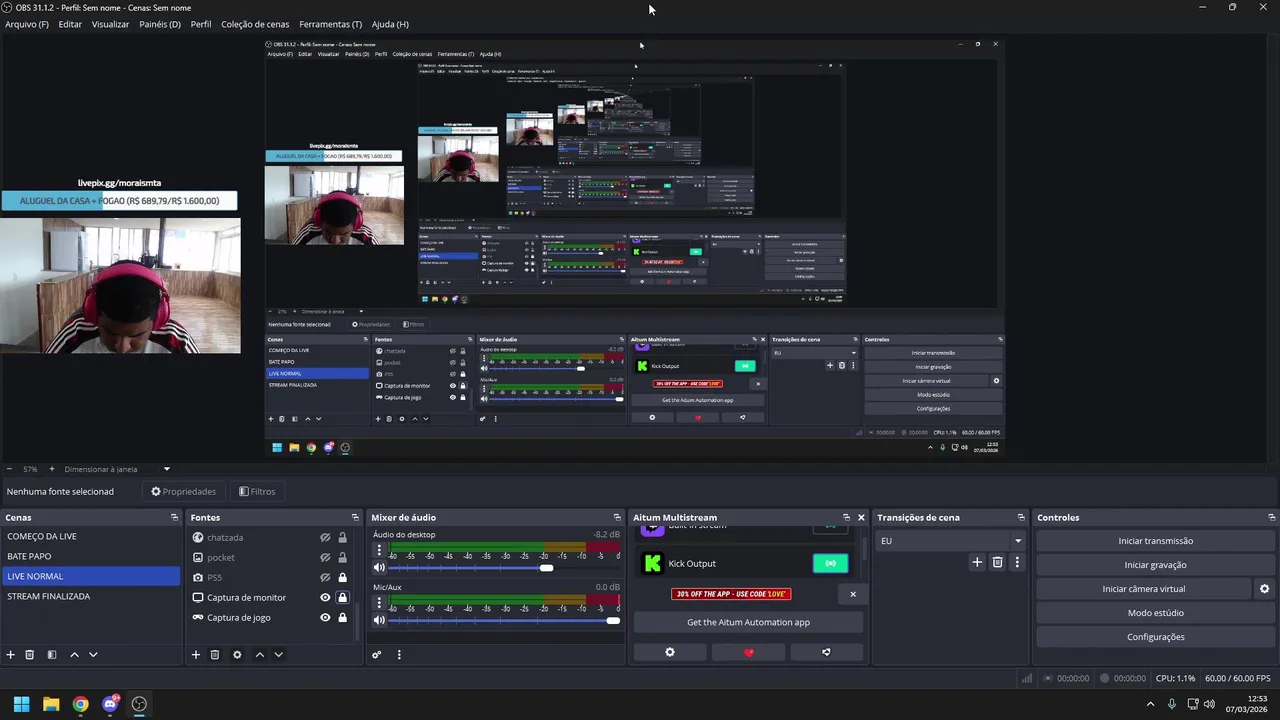Click Iniciar gravação button

(1155, 565)
